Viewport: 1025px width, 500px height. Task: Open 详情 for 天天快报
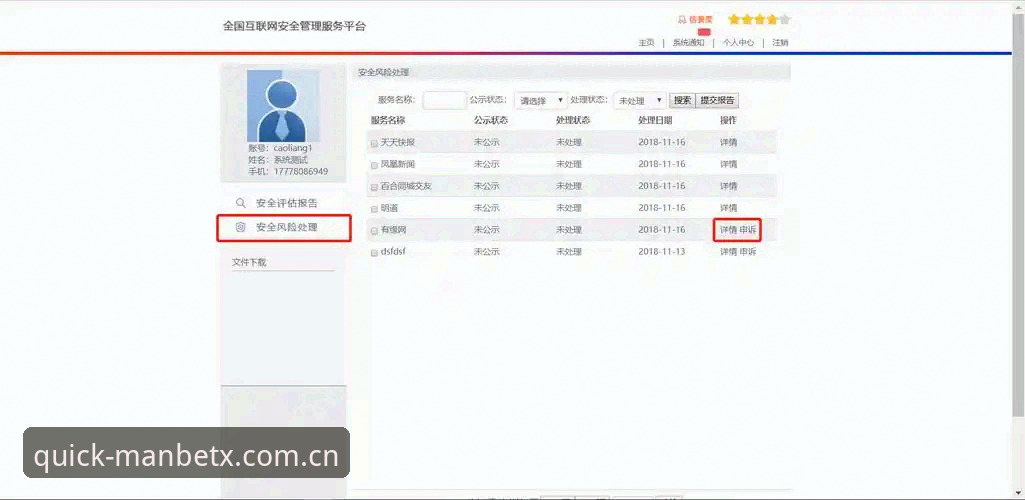[728, 142]
